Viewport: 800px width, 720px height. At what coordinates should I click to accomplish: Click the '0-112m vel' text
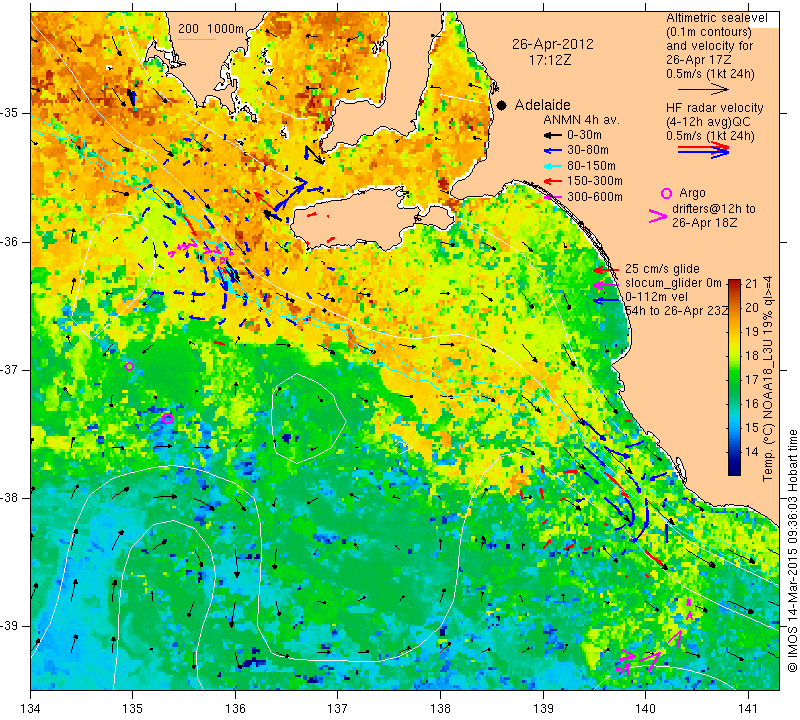point(656,297)
